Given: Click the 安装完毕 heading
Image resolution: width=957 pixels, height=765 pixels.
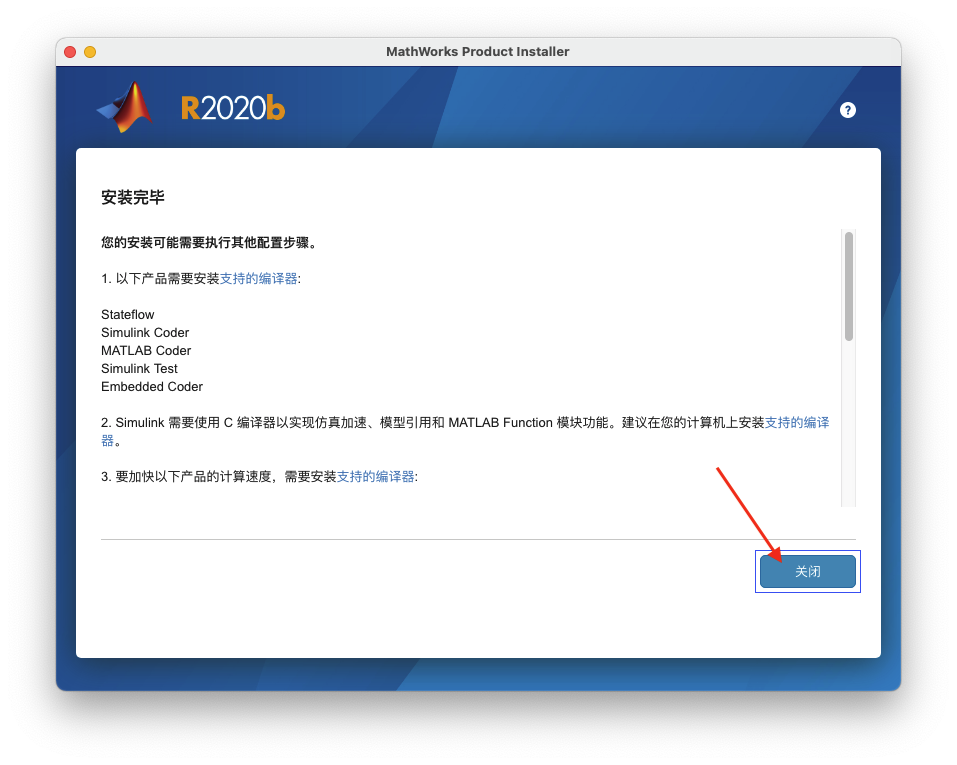Looking at the screenshot, I should 133,197.
